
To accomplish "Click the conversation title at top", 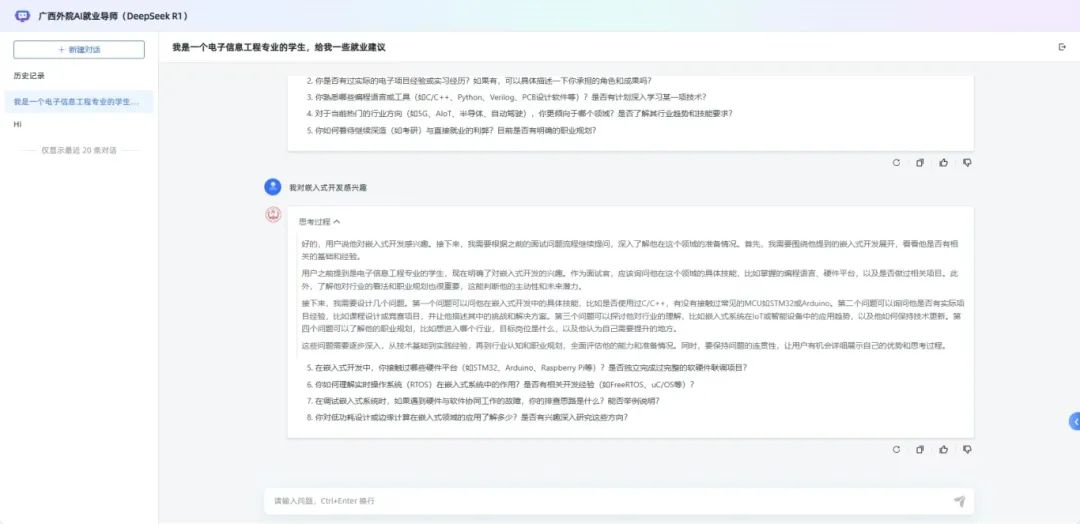I will coord(279,47).
